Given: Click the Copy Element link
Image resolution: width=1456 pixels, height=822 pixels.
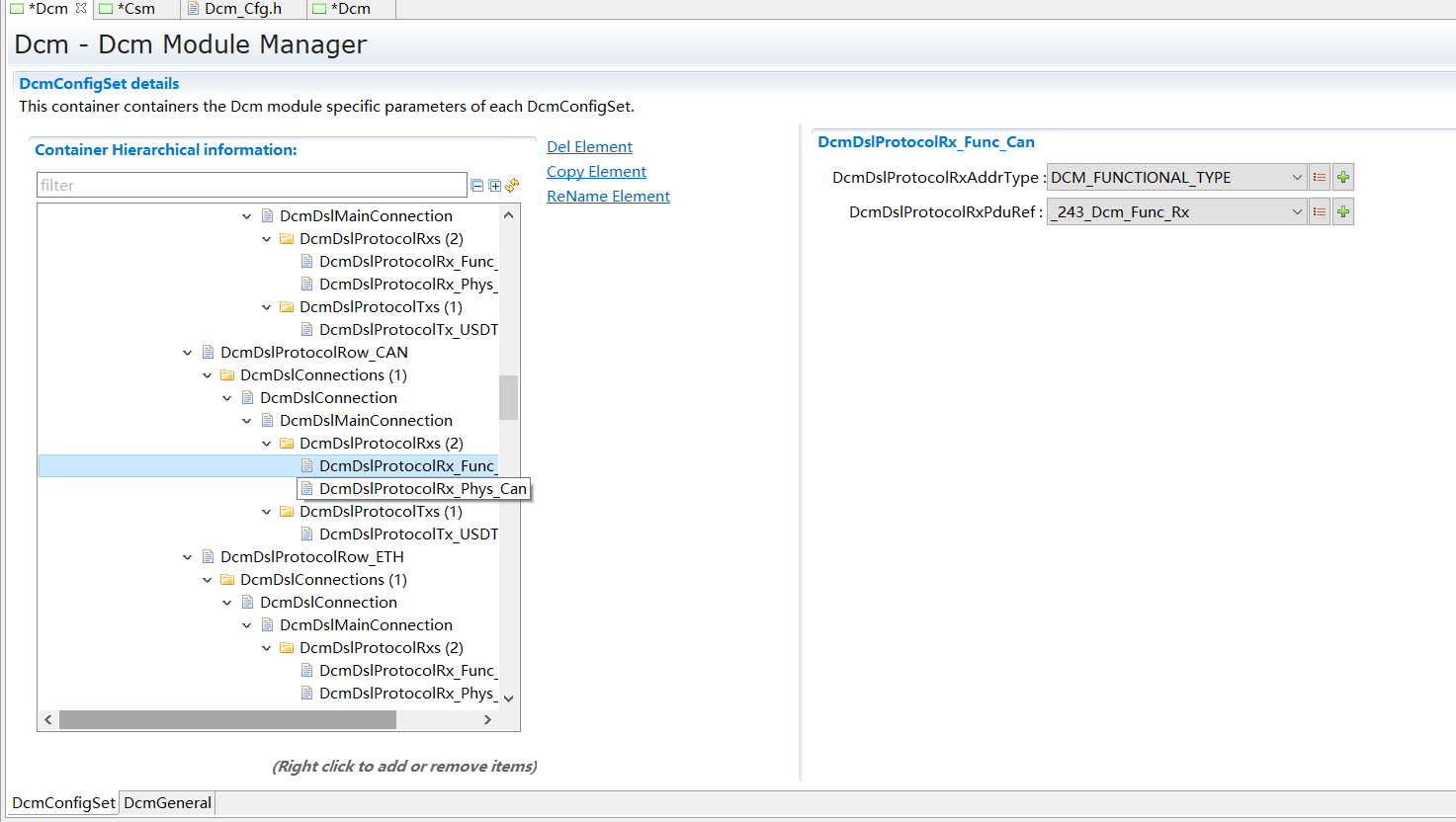Looking at the screenshot, I should click(x=596, y=172).
